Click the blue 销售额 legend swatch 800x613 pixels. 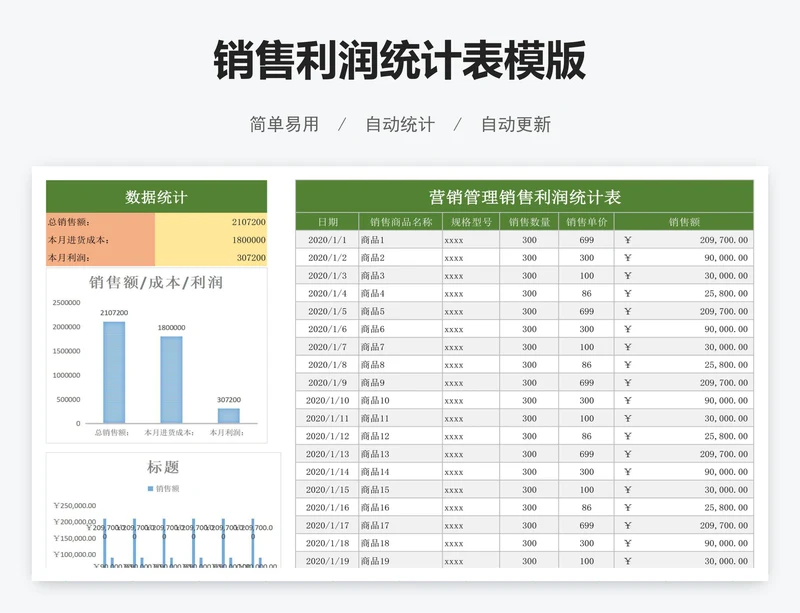coord(151,488)
